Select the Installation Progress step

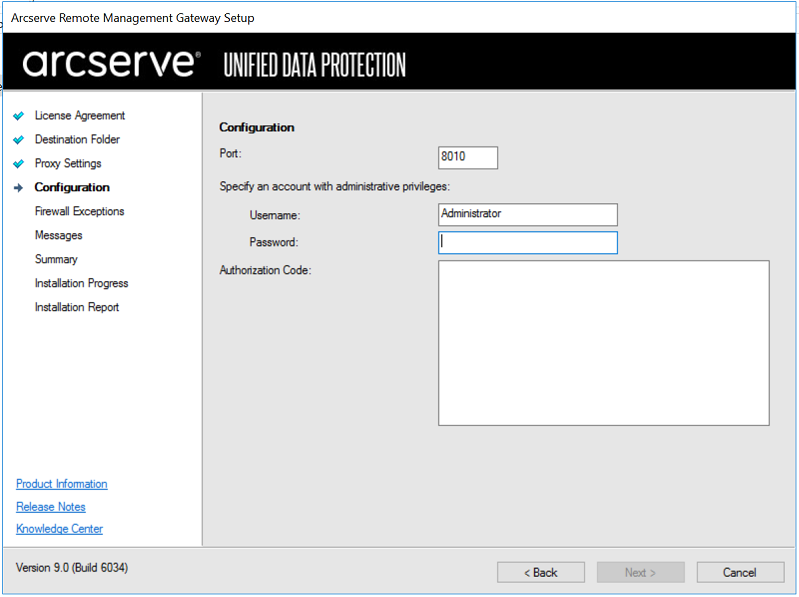coord(82,283)
